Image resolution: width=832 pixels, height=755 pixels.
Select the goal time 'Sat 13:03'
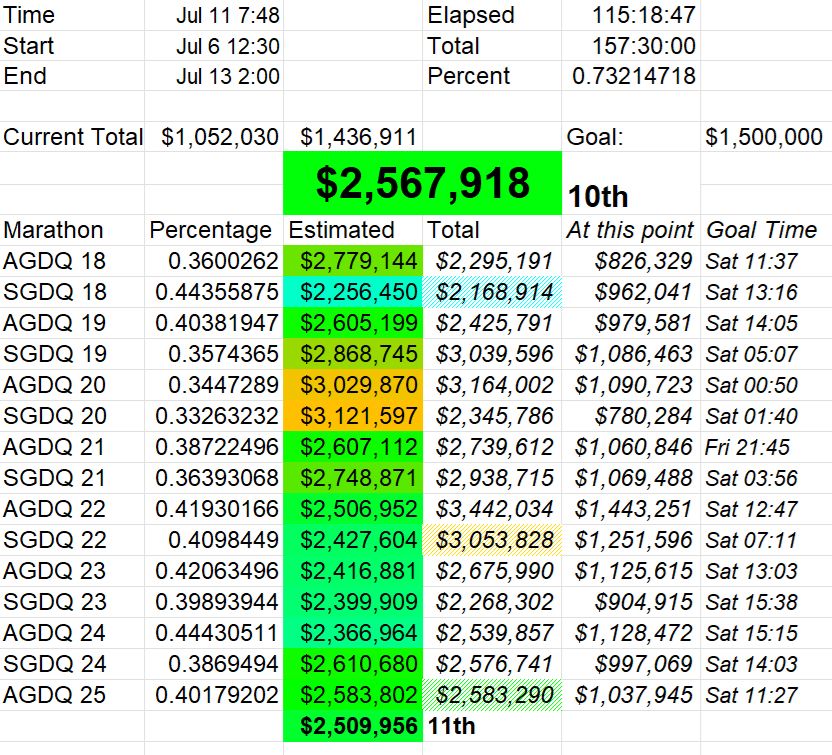766,571
